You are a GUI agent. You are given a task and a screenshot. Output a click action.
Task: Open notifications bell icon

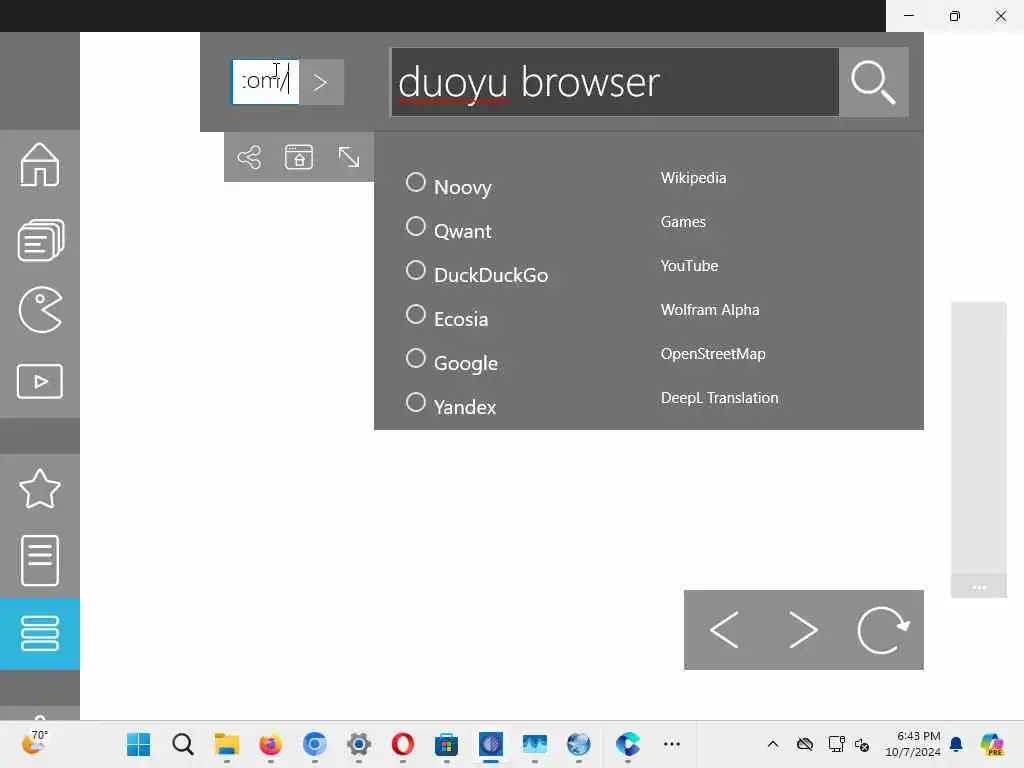[956, 744]
